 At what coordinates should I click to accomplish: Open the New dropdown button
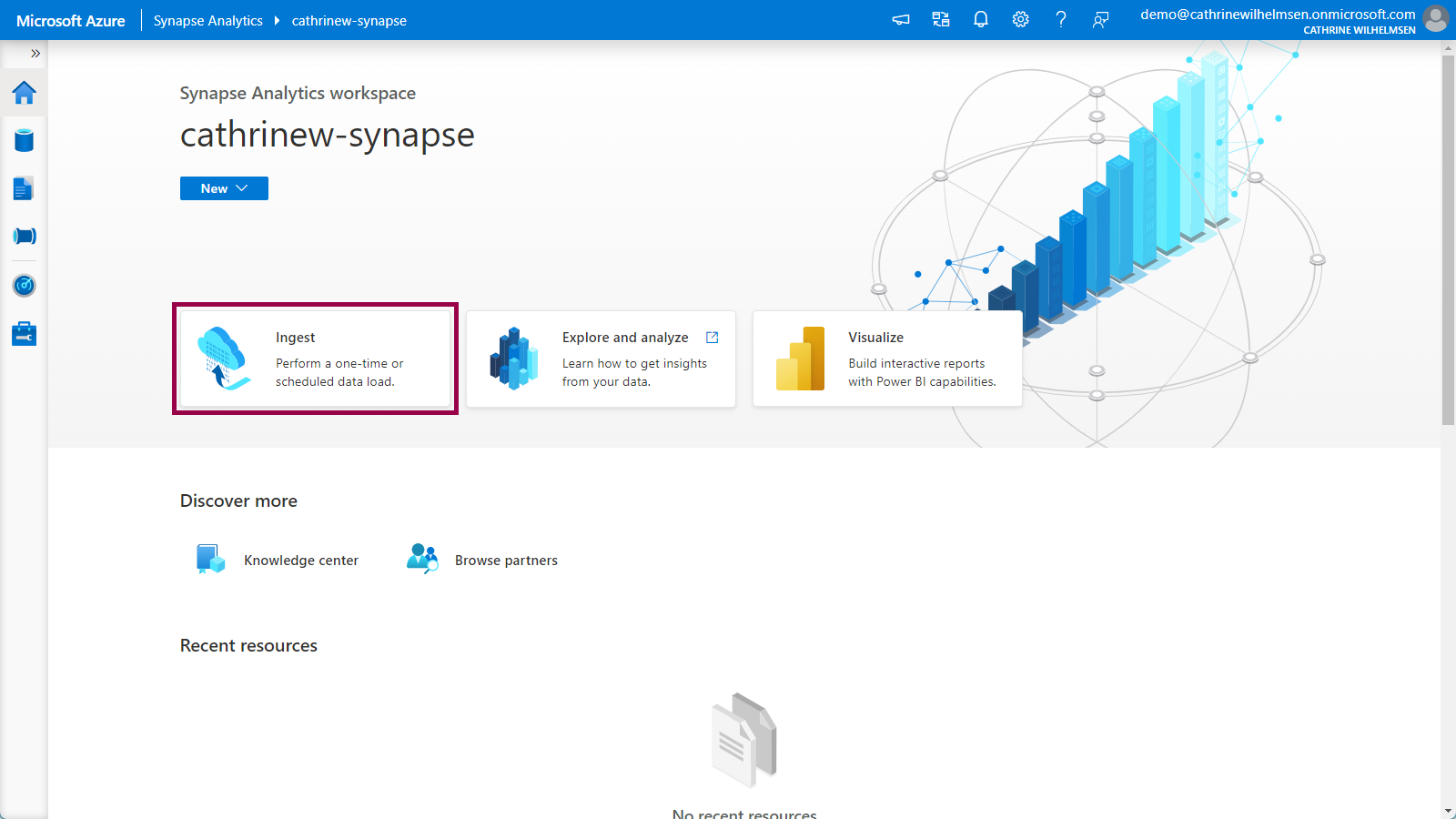click(x=224, y=188)
